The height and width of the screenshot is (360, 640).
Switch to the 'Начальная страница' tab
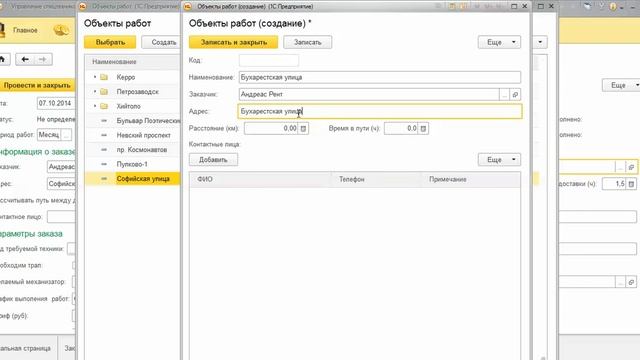[26, 348]
